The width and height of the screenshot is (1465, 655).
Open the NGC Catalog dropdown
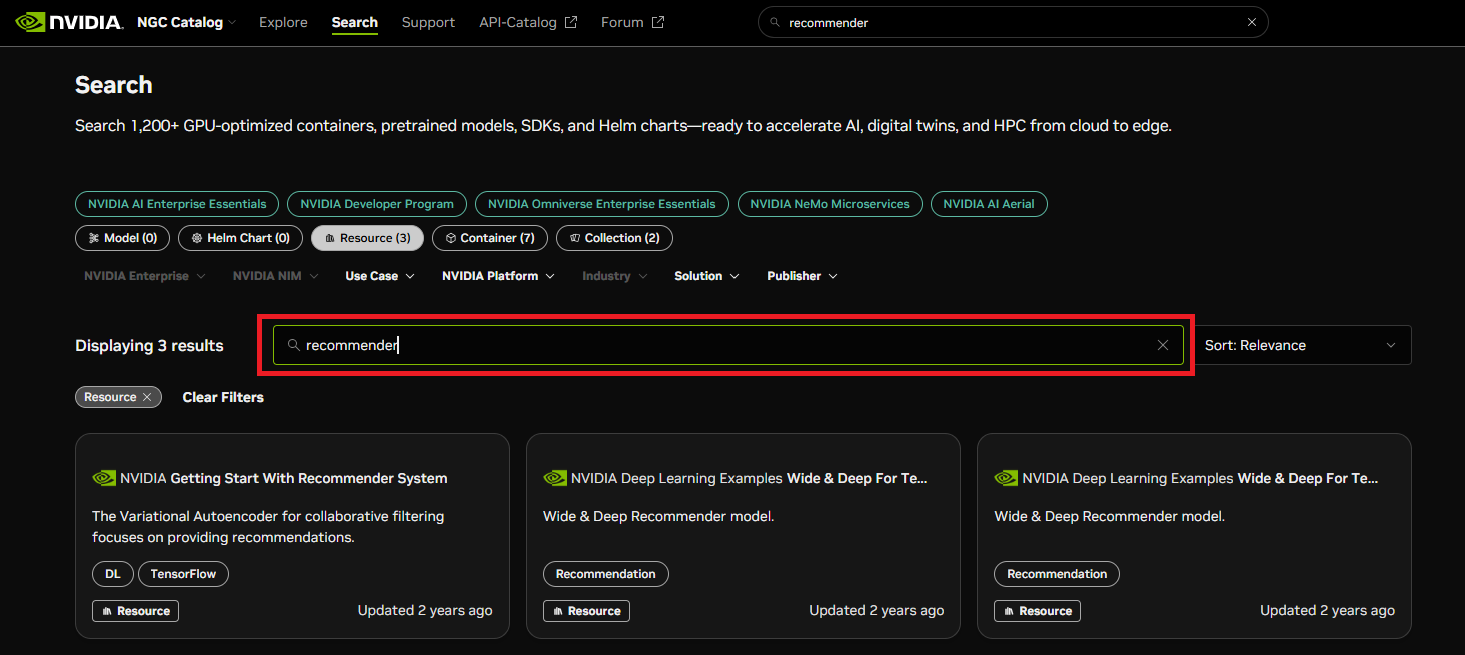tap(186, 22)
